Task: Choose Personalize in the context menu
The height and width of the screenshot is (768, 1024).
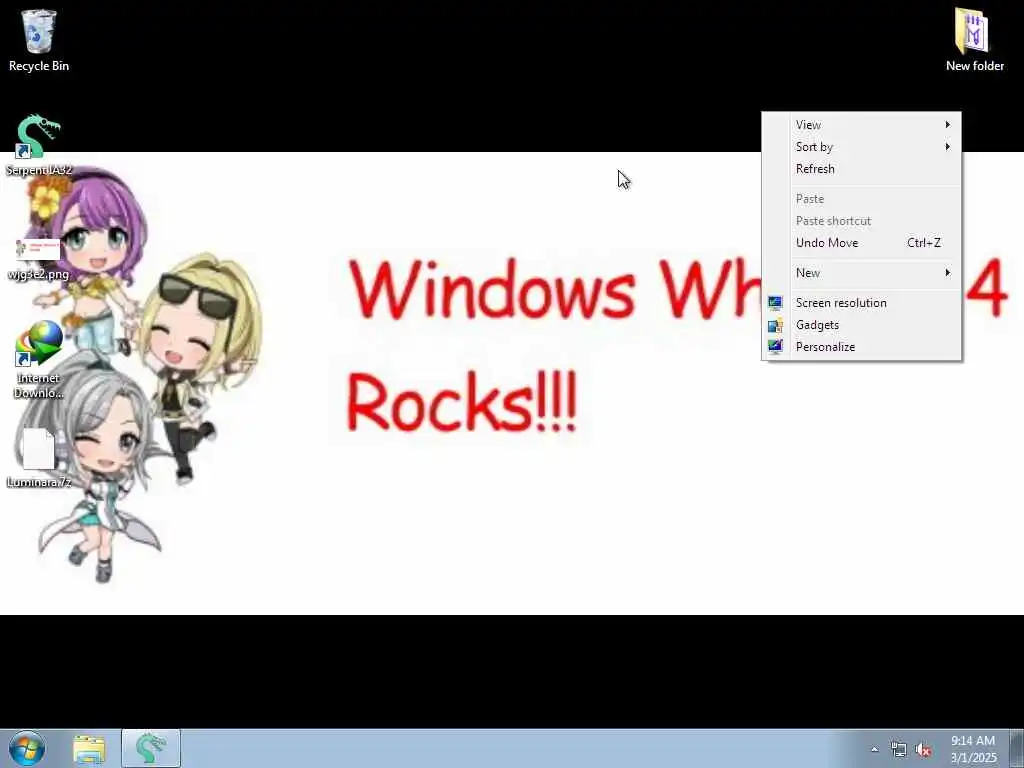Action: 861,347
